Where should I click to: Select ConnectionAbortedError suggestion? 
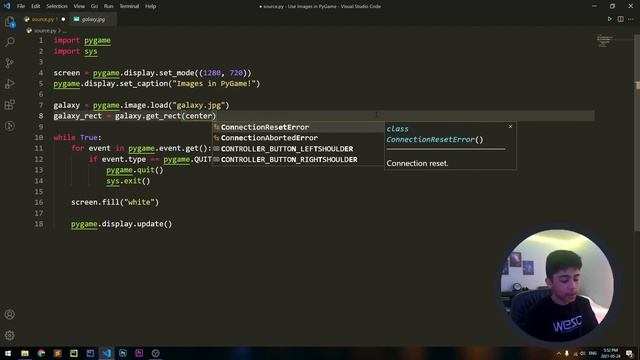298,138
